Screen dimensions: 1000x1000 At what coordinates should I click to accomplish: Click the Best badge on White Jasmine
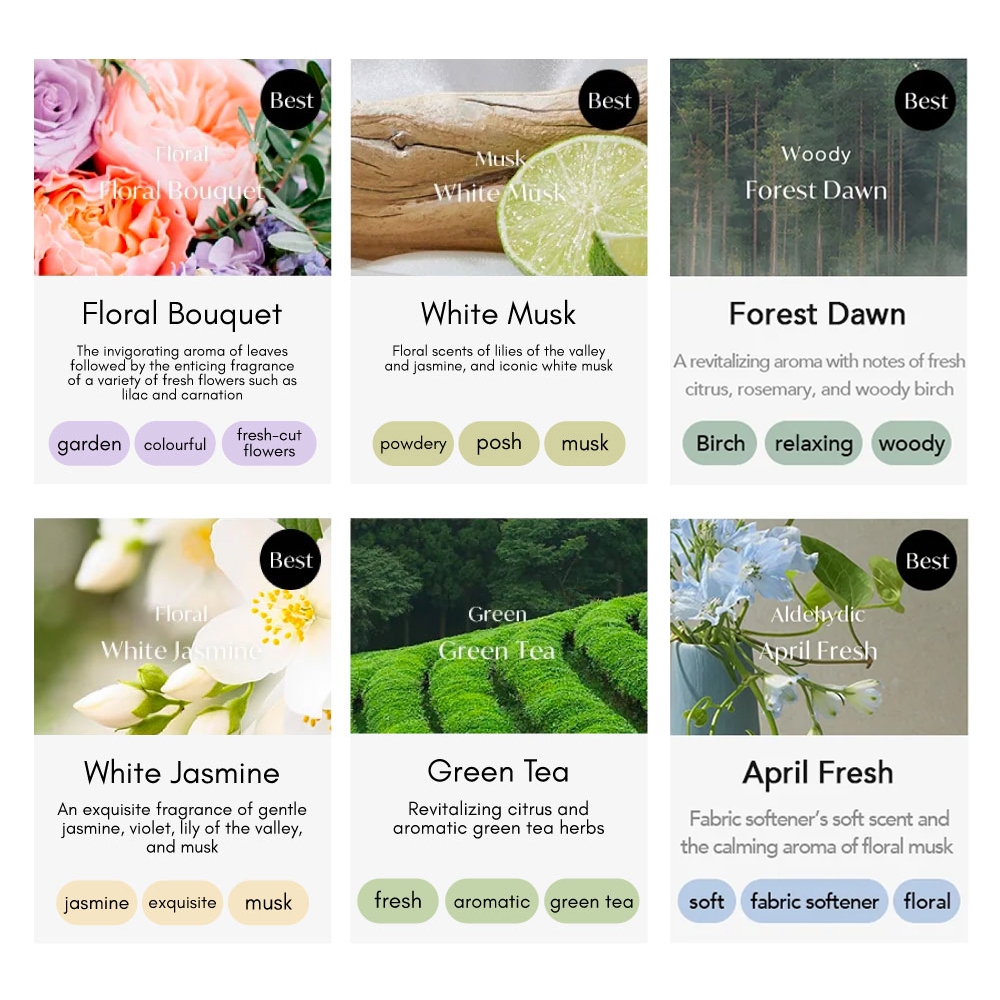click(290, 559)
